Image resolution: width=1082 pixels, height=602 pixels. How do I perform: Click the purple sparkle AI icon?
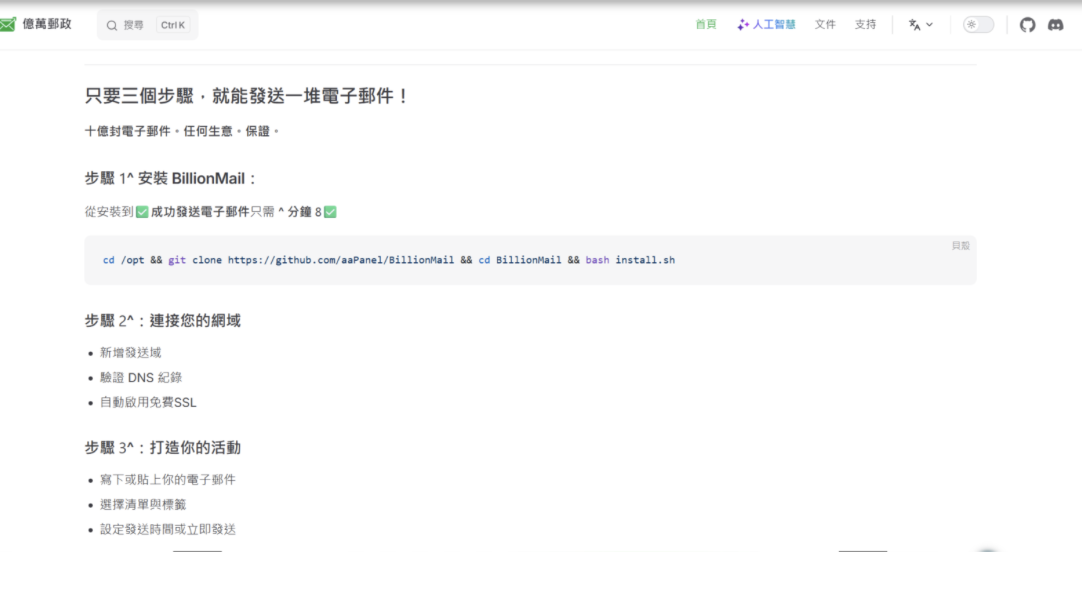(x=743, y=25)
